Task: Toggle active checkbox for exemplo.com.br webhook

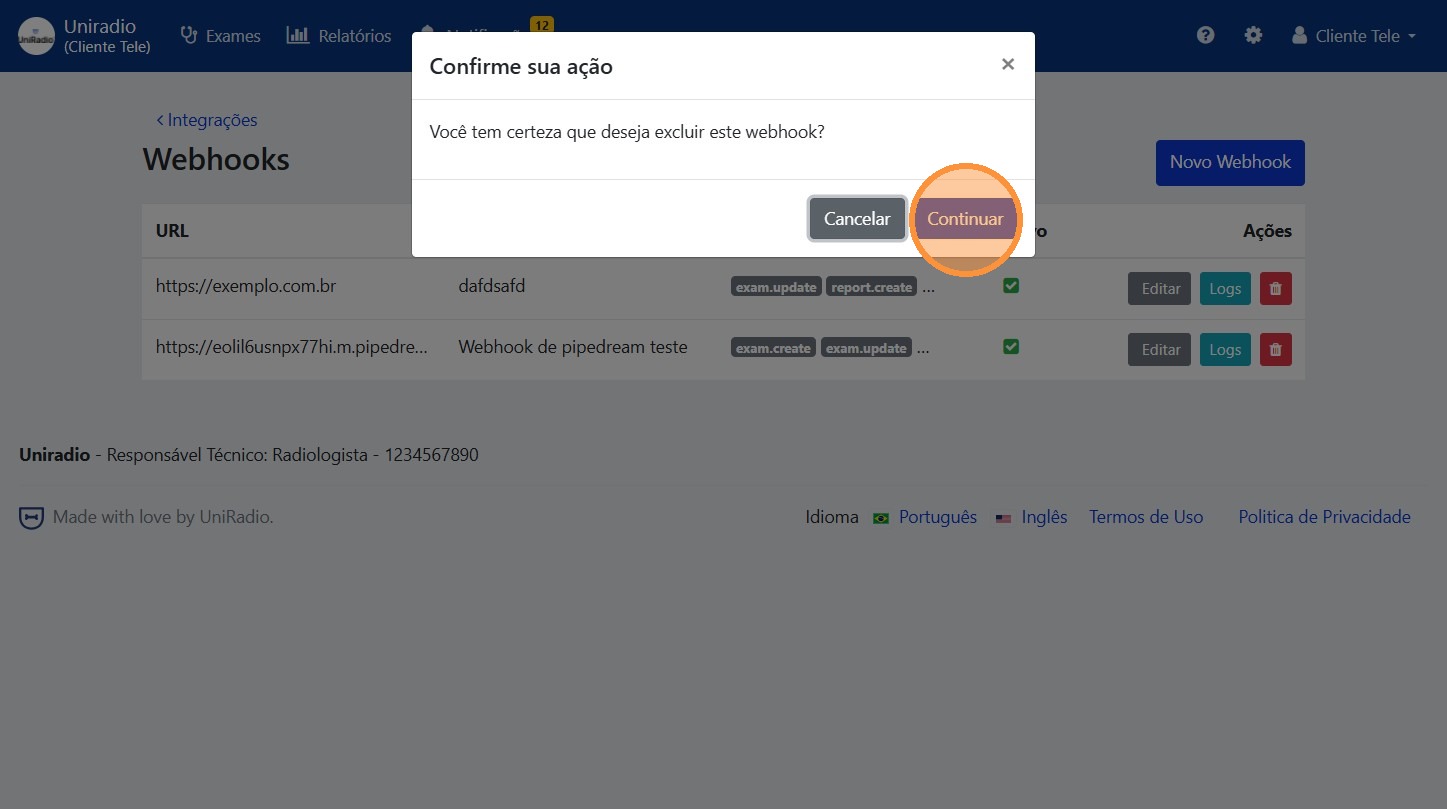Action: [x=1010, y=285]
